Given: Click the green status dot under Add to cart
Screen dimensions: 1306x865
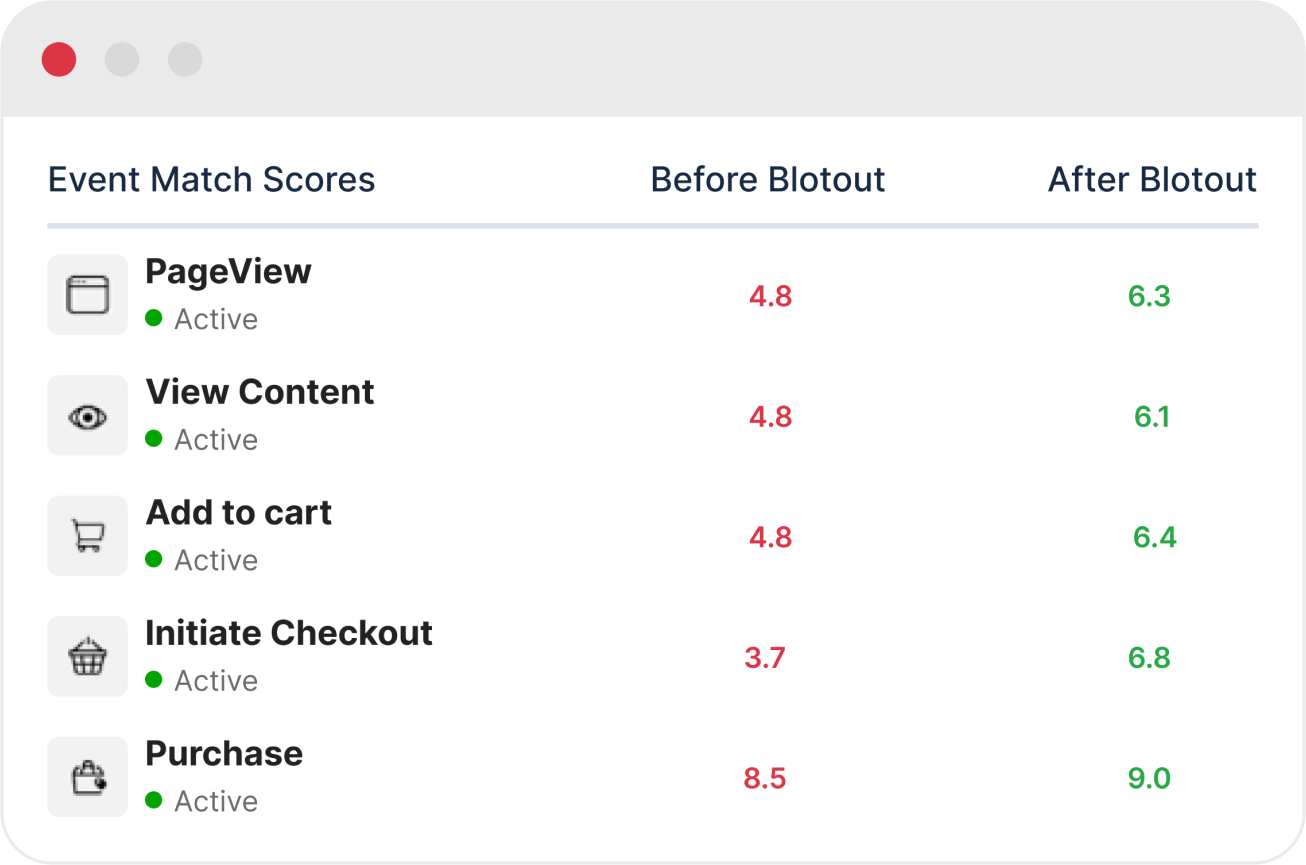Looking at the screenshot, I should pos(154,559).
